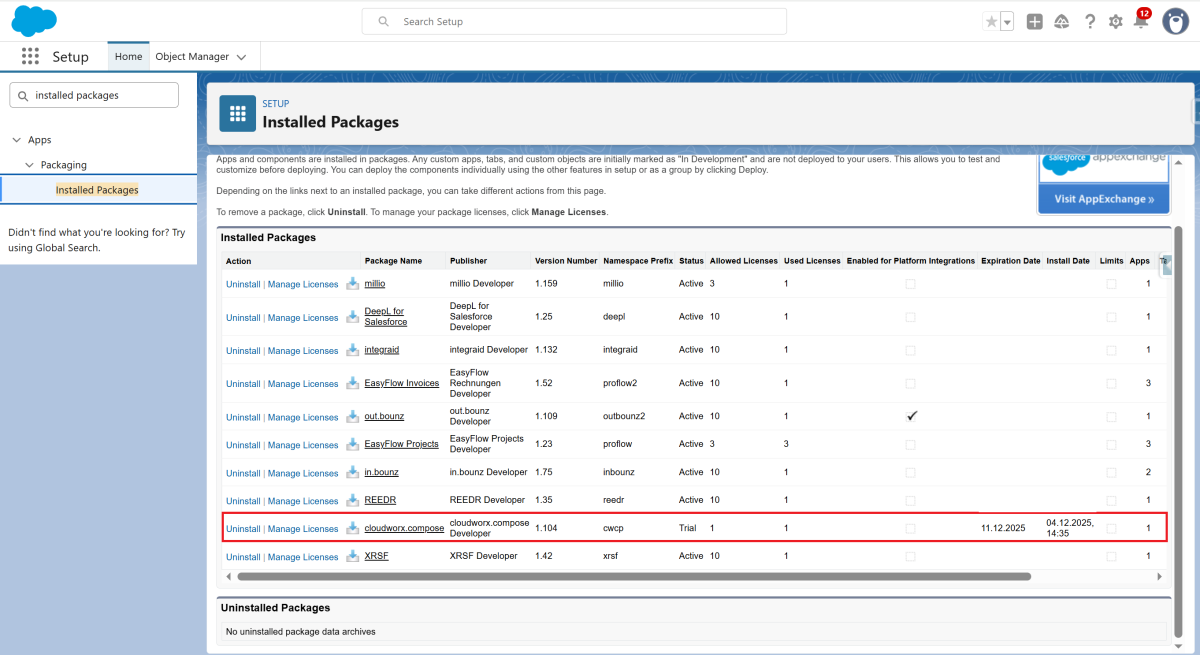The width and height of the screenshot is (1200, 655).
Task: Select Installed Packages in the sidebar
Action: click(x=97, y=190)
